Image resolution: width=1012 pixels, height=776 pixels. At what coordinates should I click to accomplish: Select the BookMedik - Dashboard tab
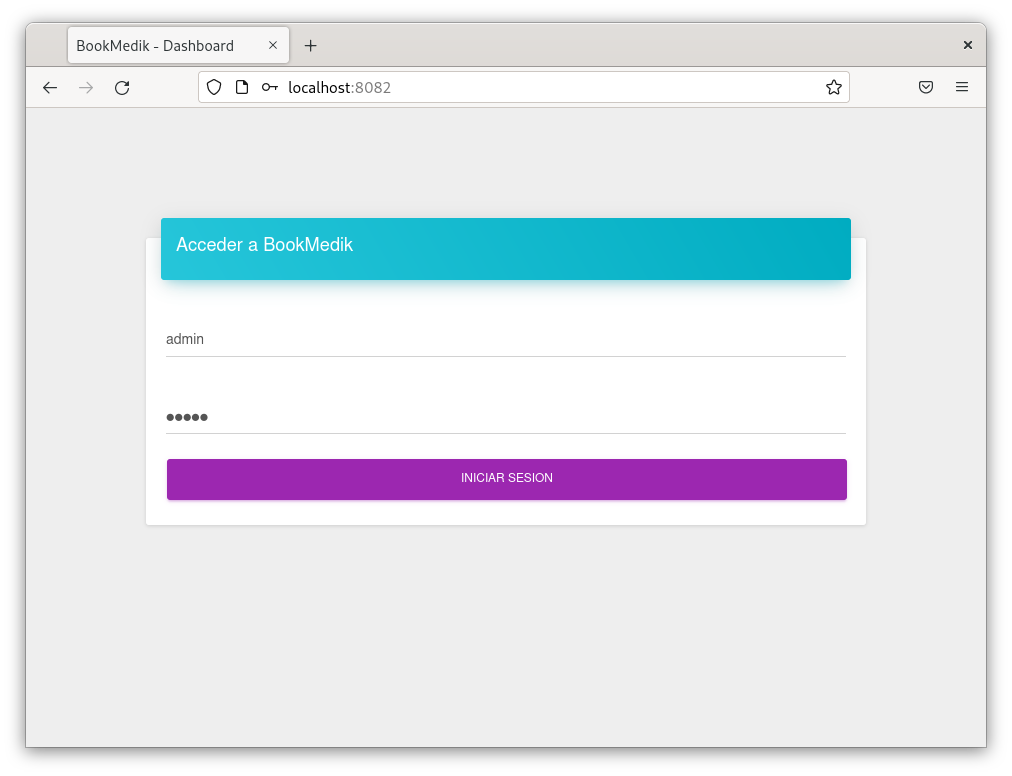click(160, 46)
